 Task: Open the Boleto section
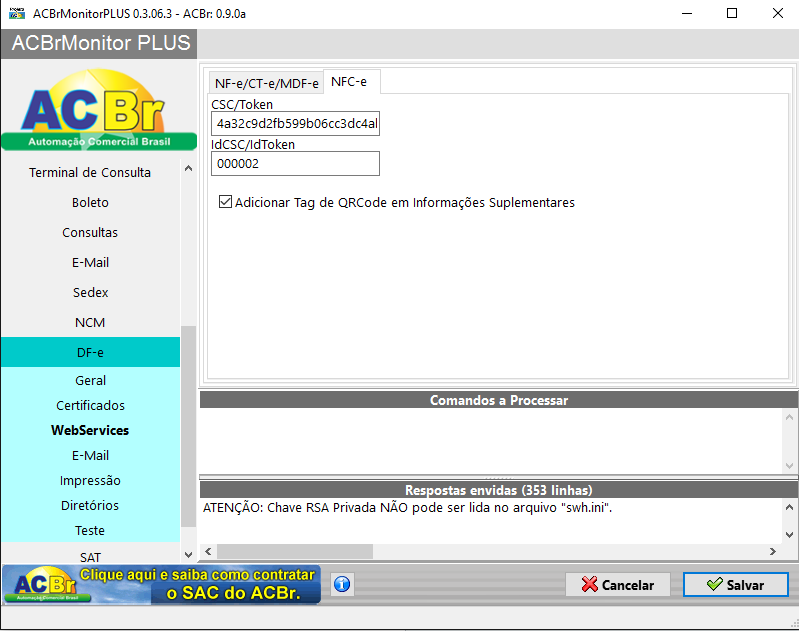90,202
